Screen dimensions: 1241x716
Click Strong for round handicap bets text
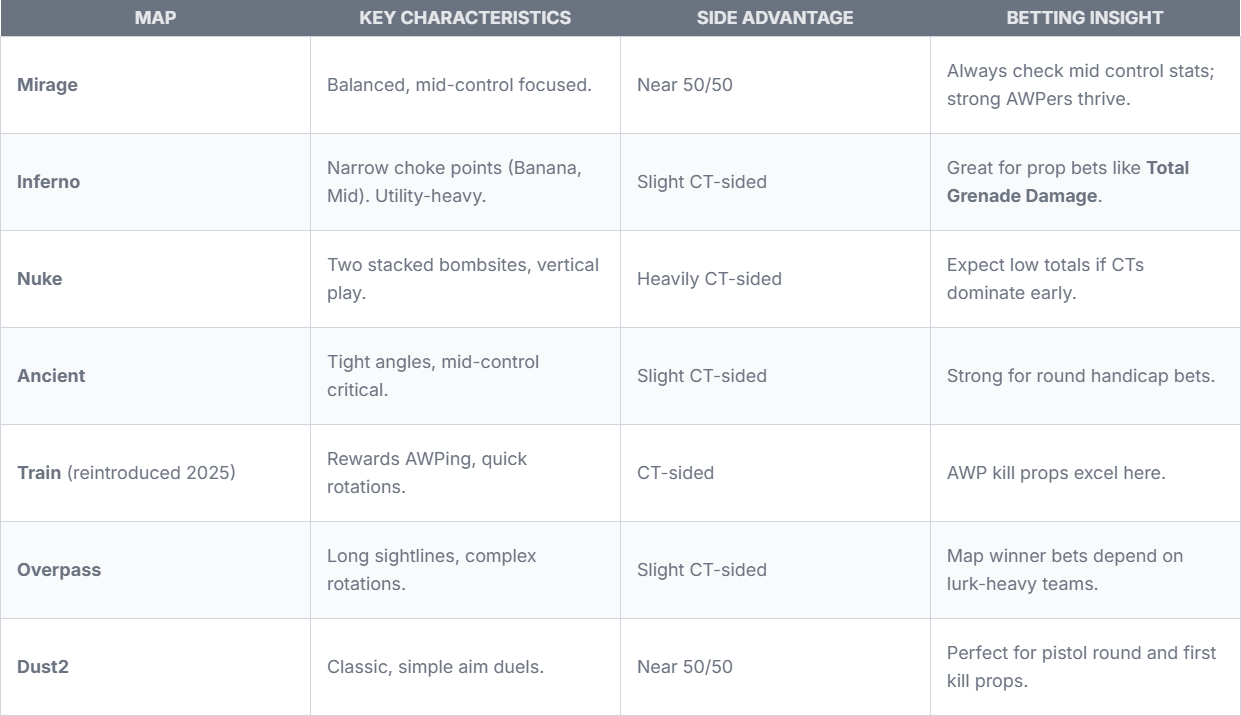(1081, 376)
